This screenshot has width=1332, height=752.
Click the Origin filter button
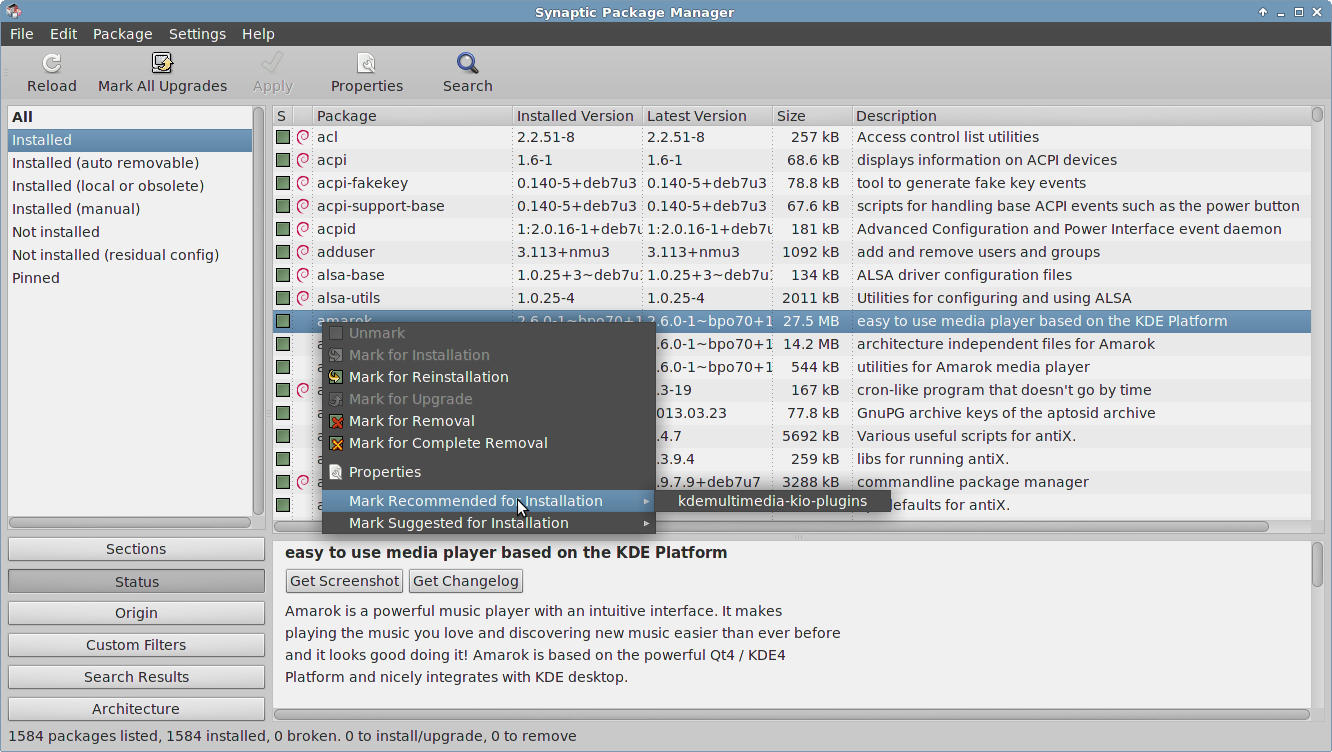click(136, 613)
